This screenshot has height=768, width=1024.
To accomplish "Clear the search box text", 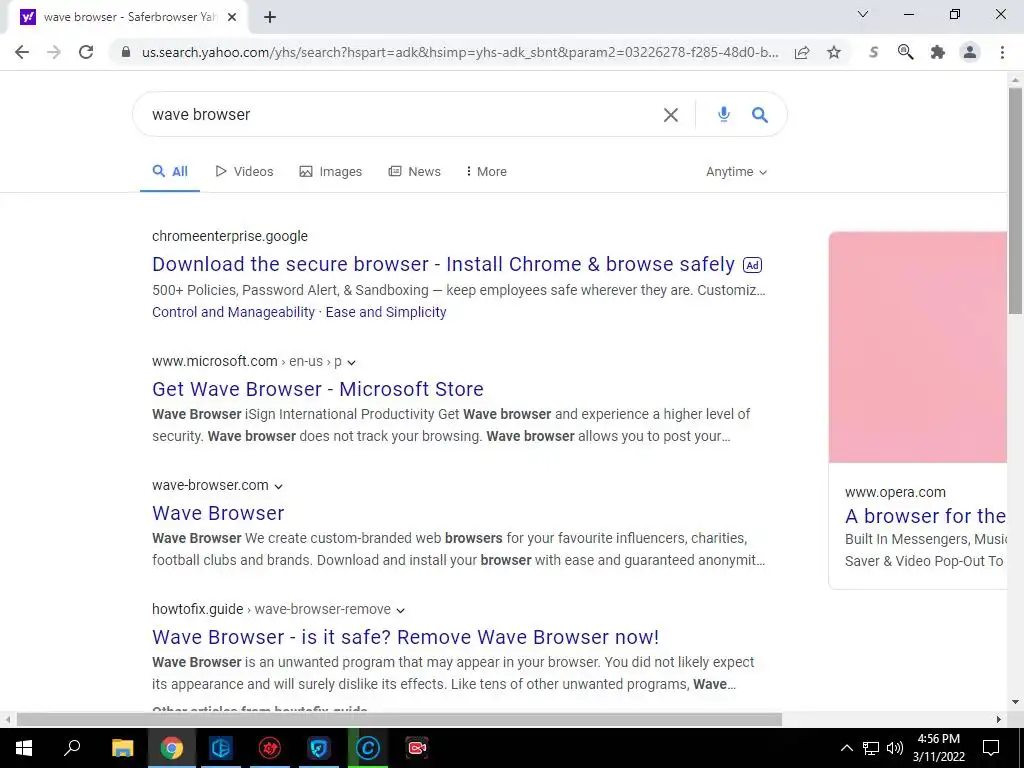I will pos(671,115).
